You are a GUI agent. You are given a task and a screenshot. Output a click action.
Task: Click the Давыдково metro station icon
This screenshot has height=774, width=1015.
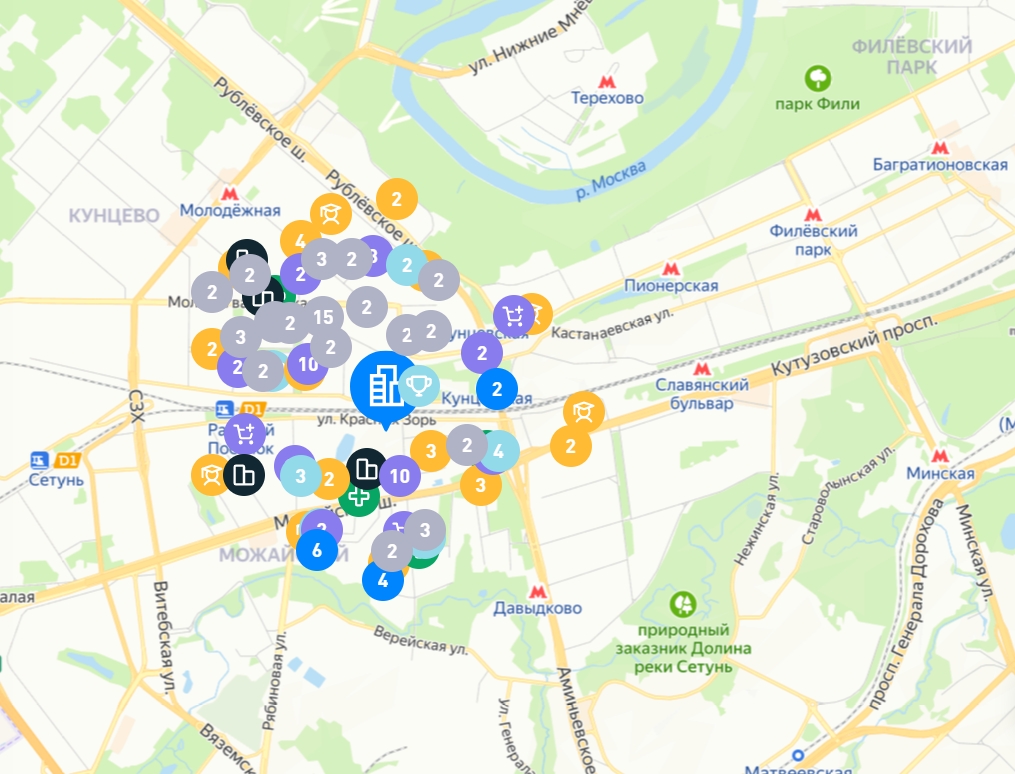click(x=537, y=592)
